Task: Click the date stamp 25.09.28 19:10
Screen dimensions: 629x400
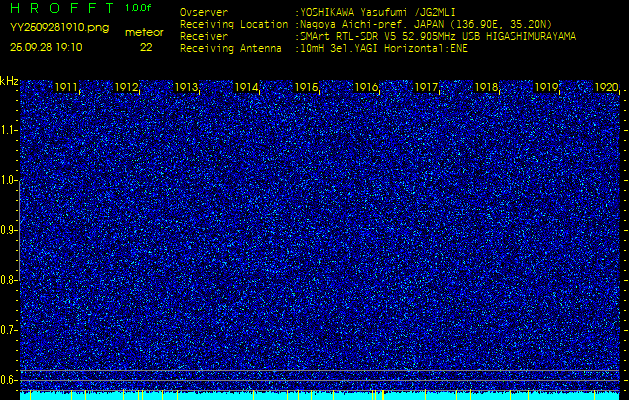Action: [x=46, y=47]
